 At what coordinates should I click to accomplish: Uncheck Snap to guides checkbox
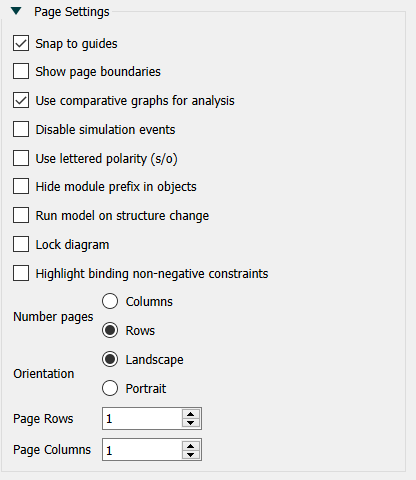coord(21,43)
